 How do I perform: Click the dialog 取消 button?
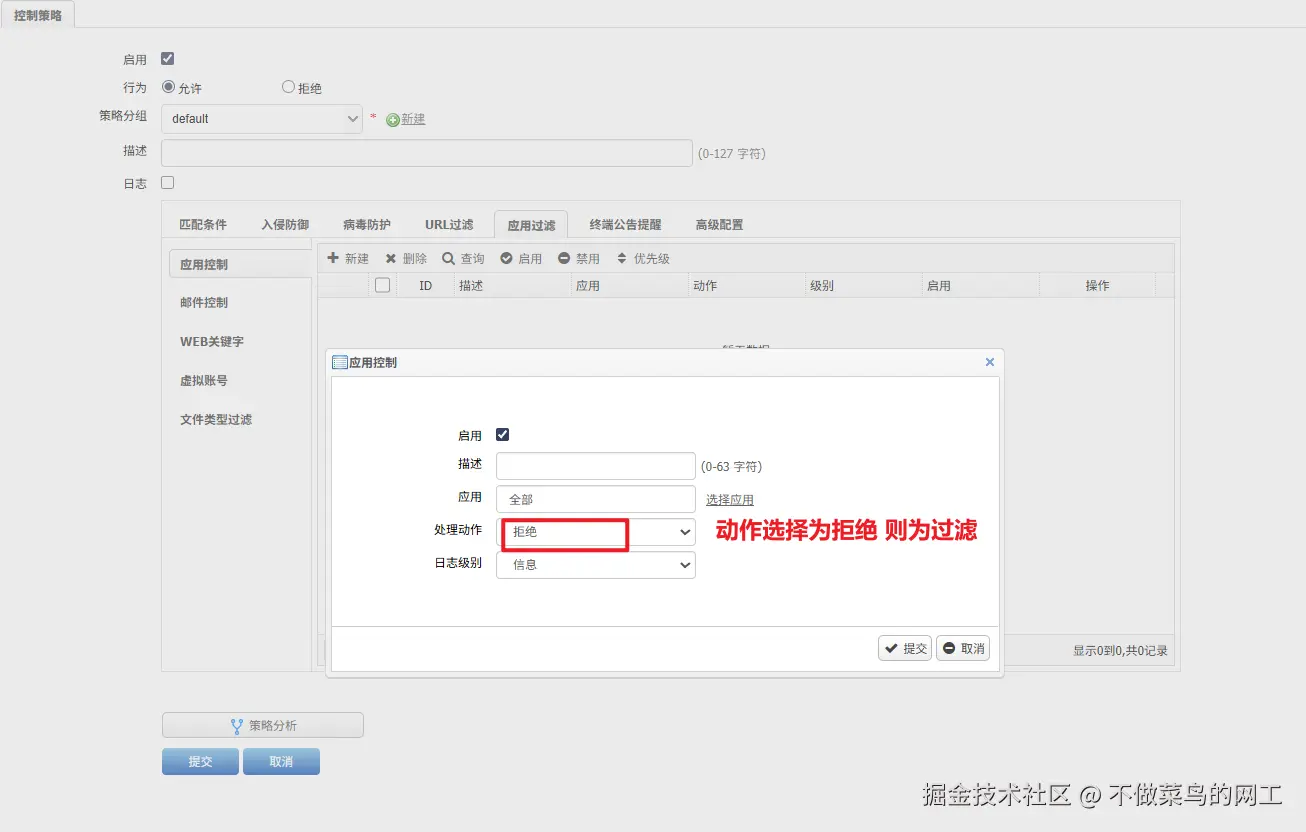point(963,648)
